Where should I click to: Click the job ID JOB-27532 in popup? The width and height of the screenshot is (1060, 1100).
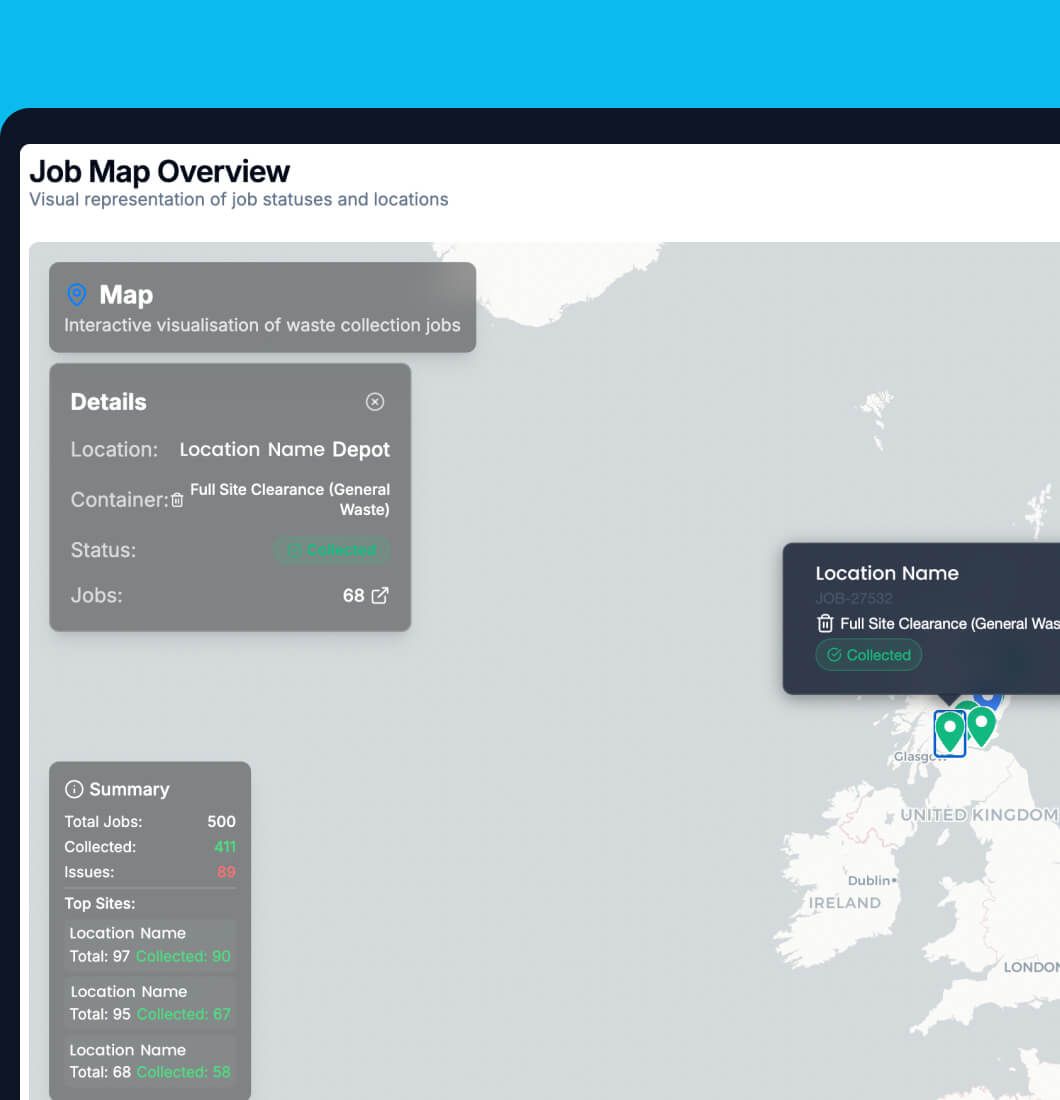pyautogui.click(x=854, y=598)
